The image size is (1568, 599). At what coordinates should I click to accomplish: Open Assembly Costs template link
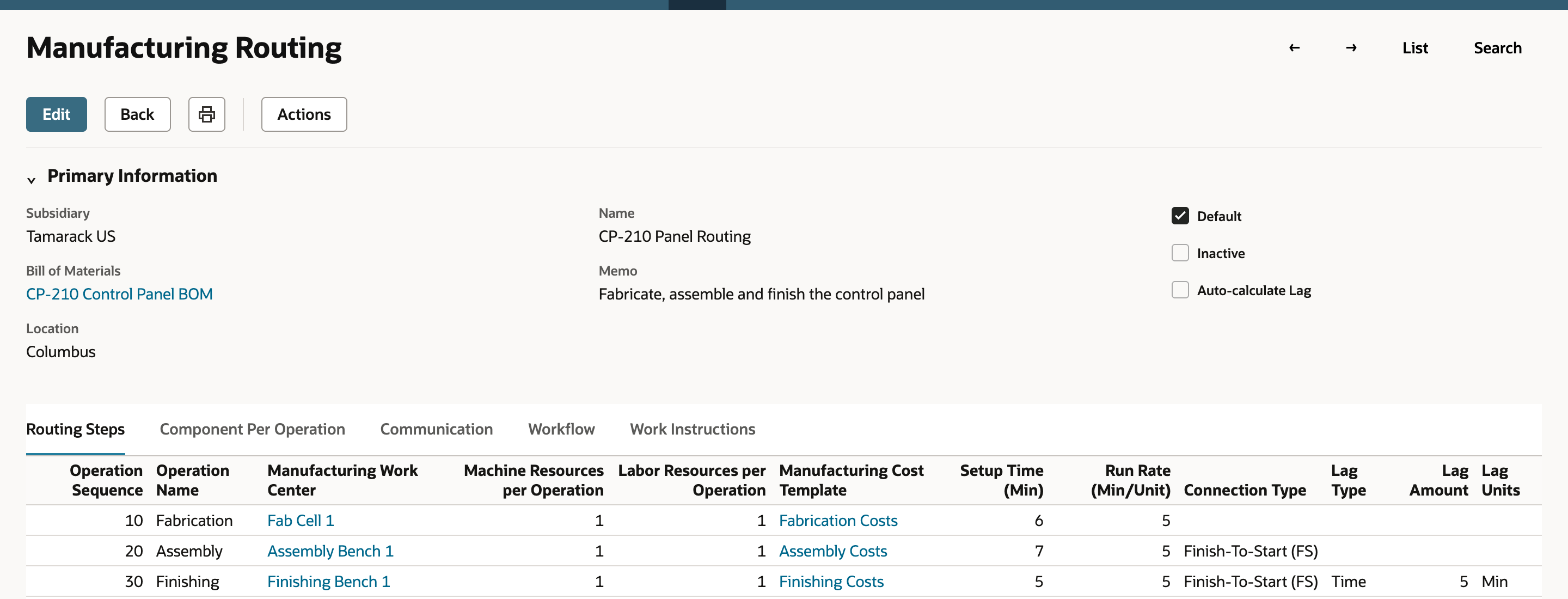(832, 551)
